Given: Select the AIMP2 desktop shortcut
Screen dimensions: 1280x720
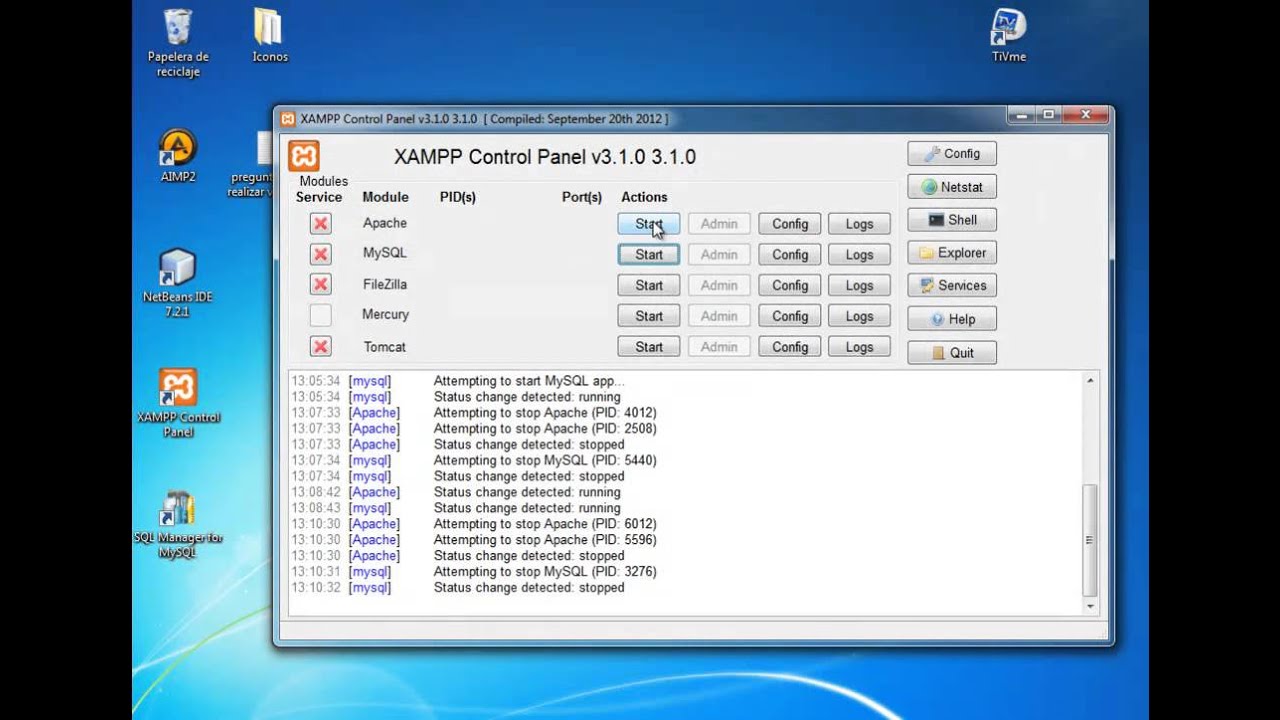Looking at the screenshot, I should 178,156.
